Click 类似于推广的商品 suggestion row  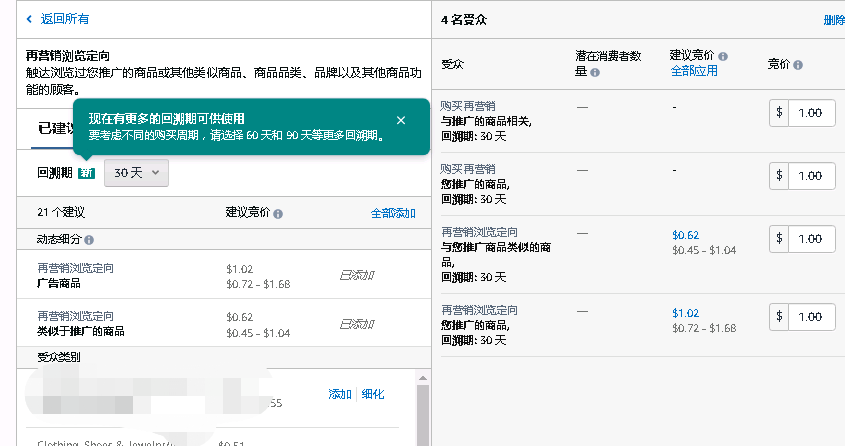[x=224, y=323]
